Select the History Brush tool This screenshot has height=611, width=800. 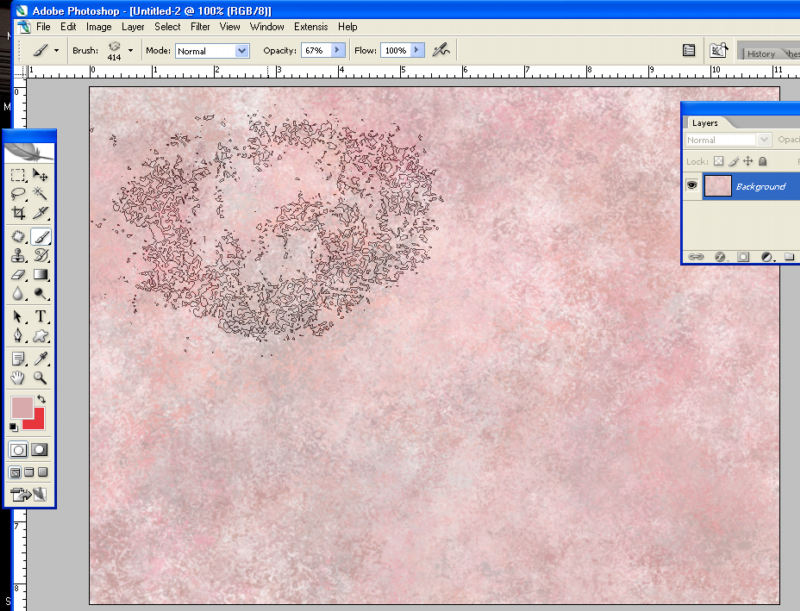40,256
